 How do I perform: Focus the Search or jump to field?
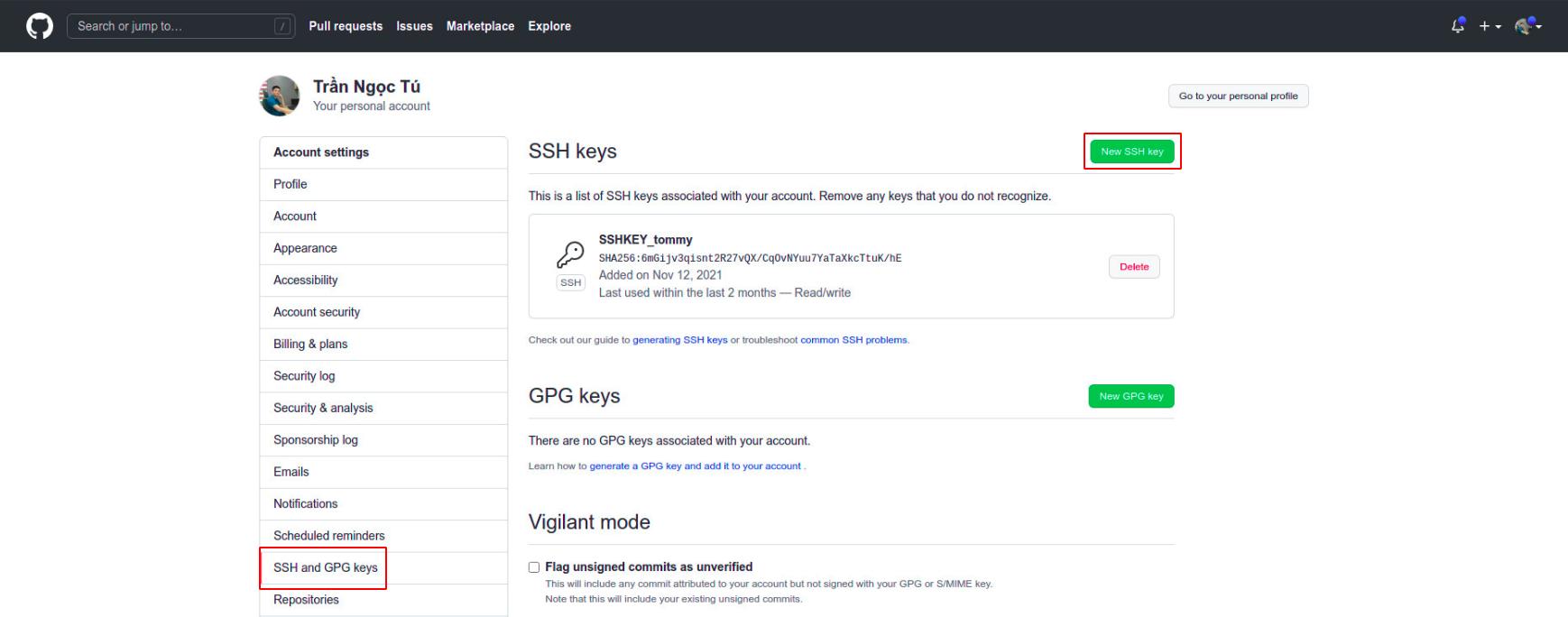(180, 26)
